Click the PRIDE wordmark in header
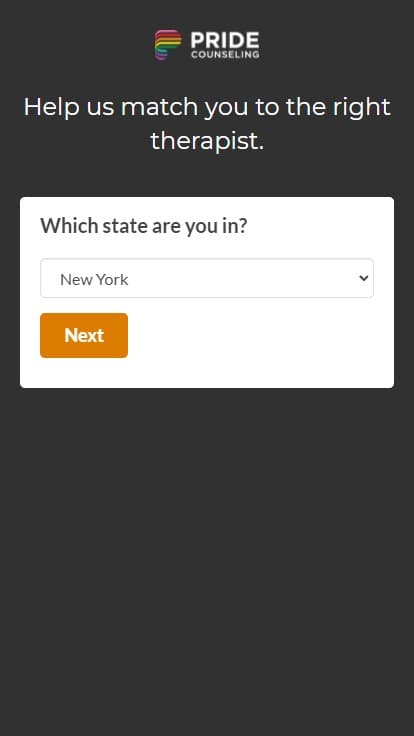414x736 pixels. 225,40
